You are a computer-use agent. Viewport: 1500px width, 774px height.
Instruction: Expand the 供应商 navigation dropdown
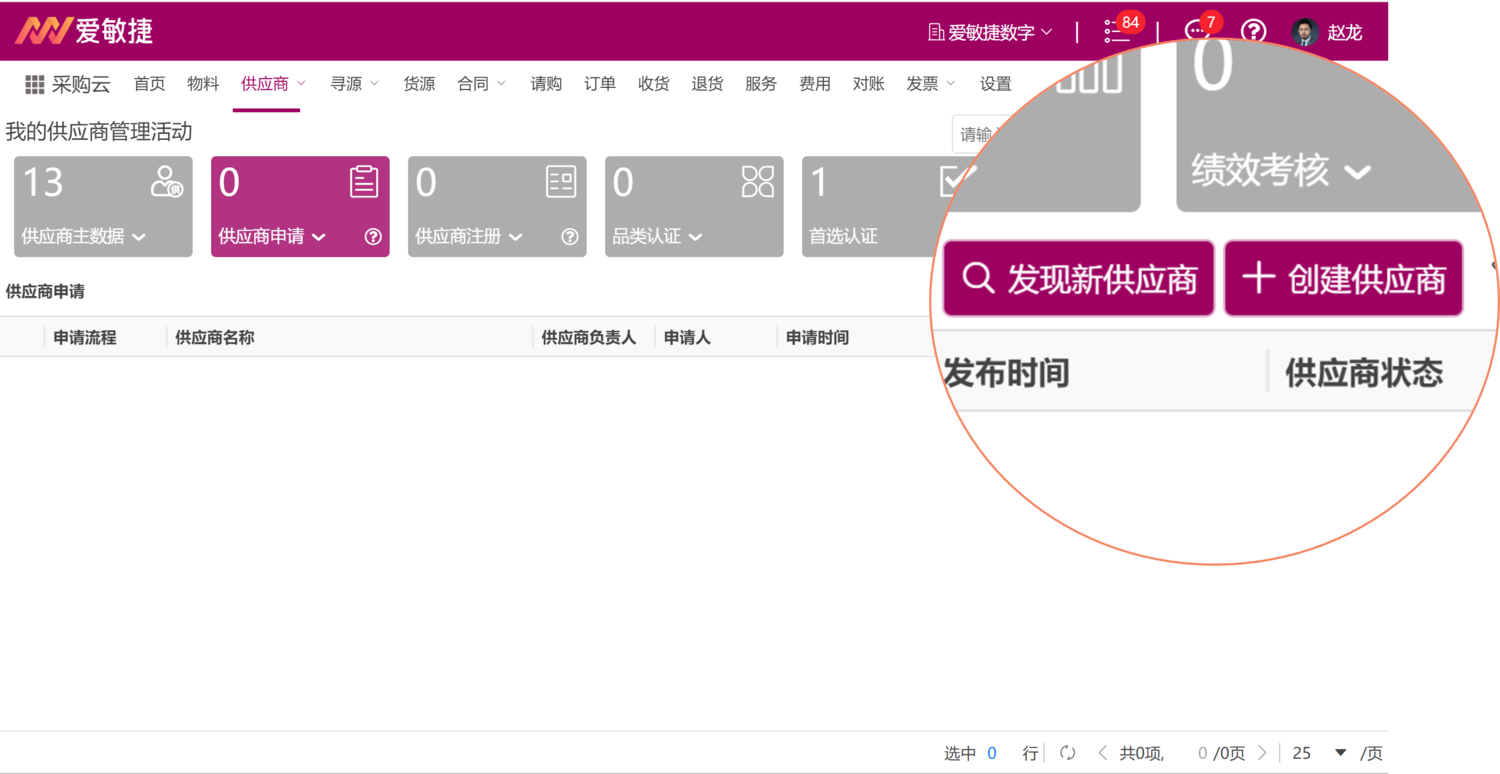301,84
